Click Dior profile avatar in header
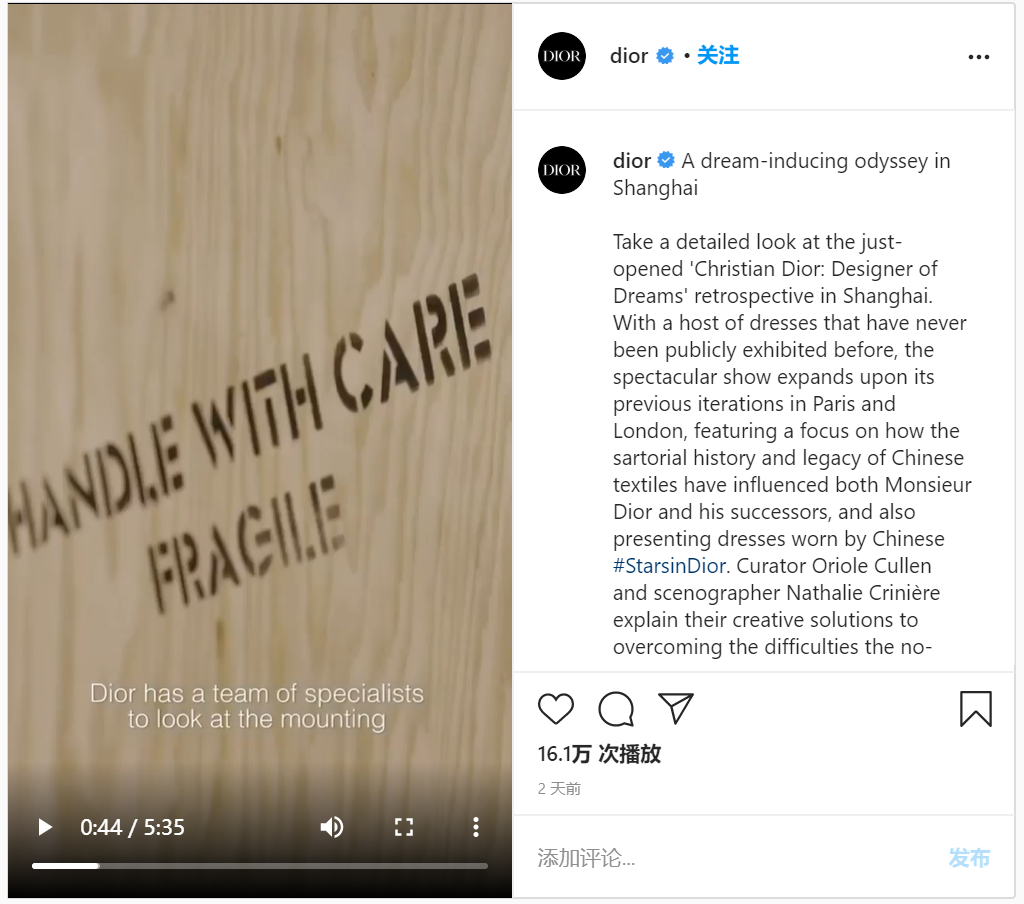1024x904 pixels. point(562,56)
